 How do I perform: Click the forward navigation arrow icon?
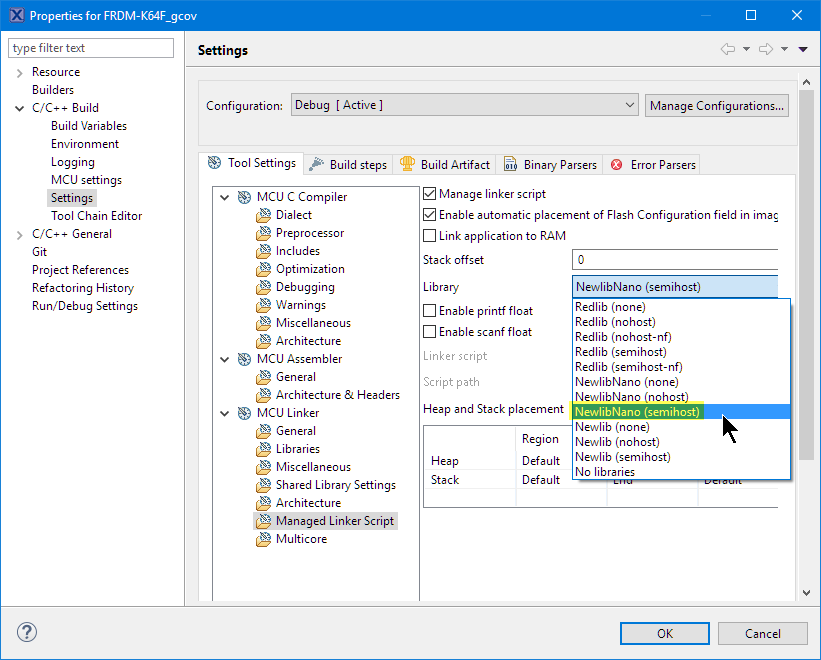[x=766, y=50]
